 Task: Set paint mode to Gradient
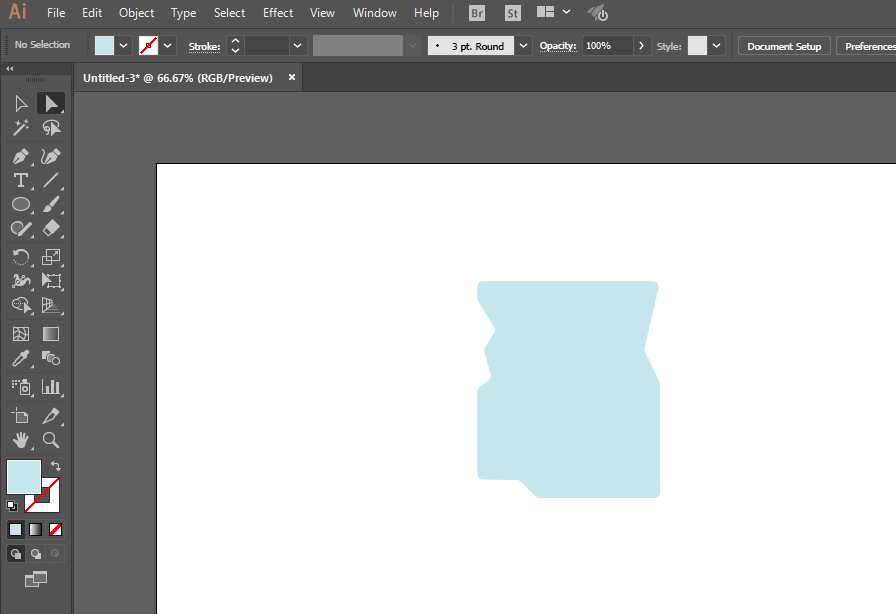tap(35, 529)
